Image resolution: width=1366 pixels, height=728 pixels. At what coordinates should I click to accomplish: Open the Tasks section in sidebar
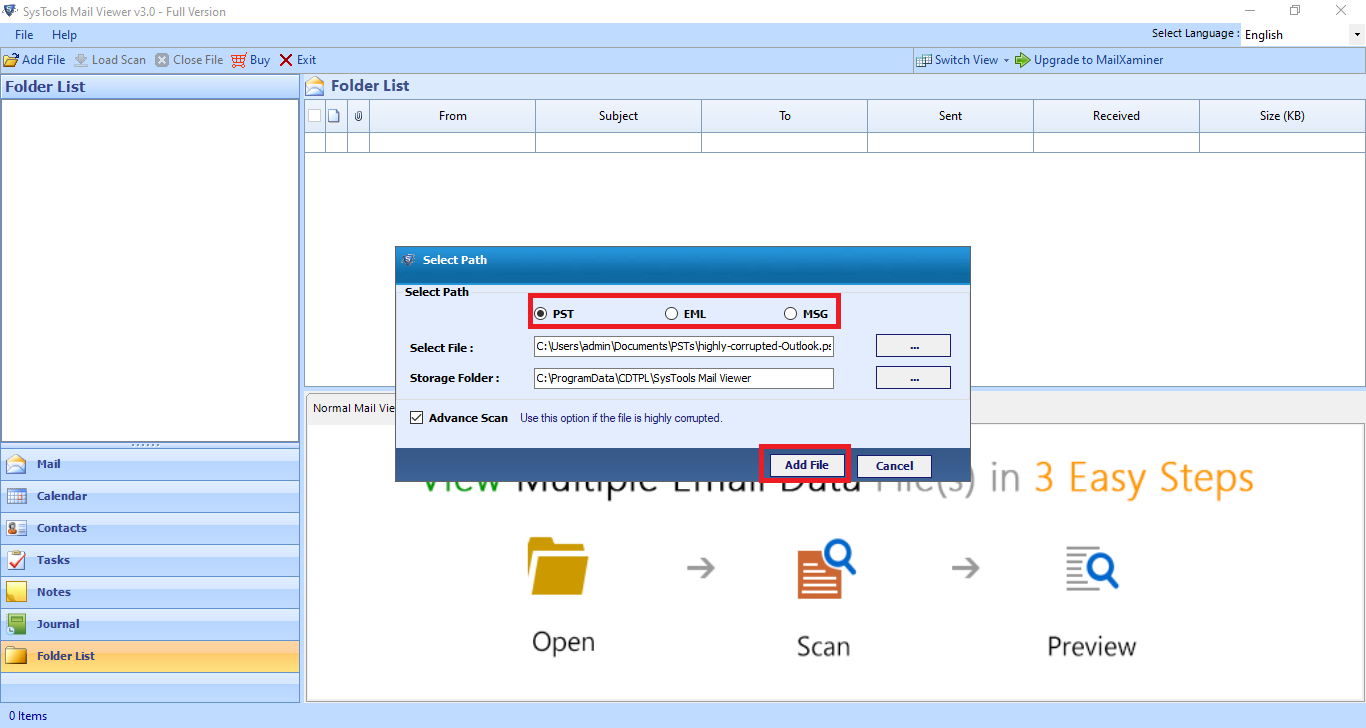[x=150, y=560]
